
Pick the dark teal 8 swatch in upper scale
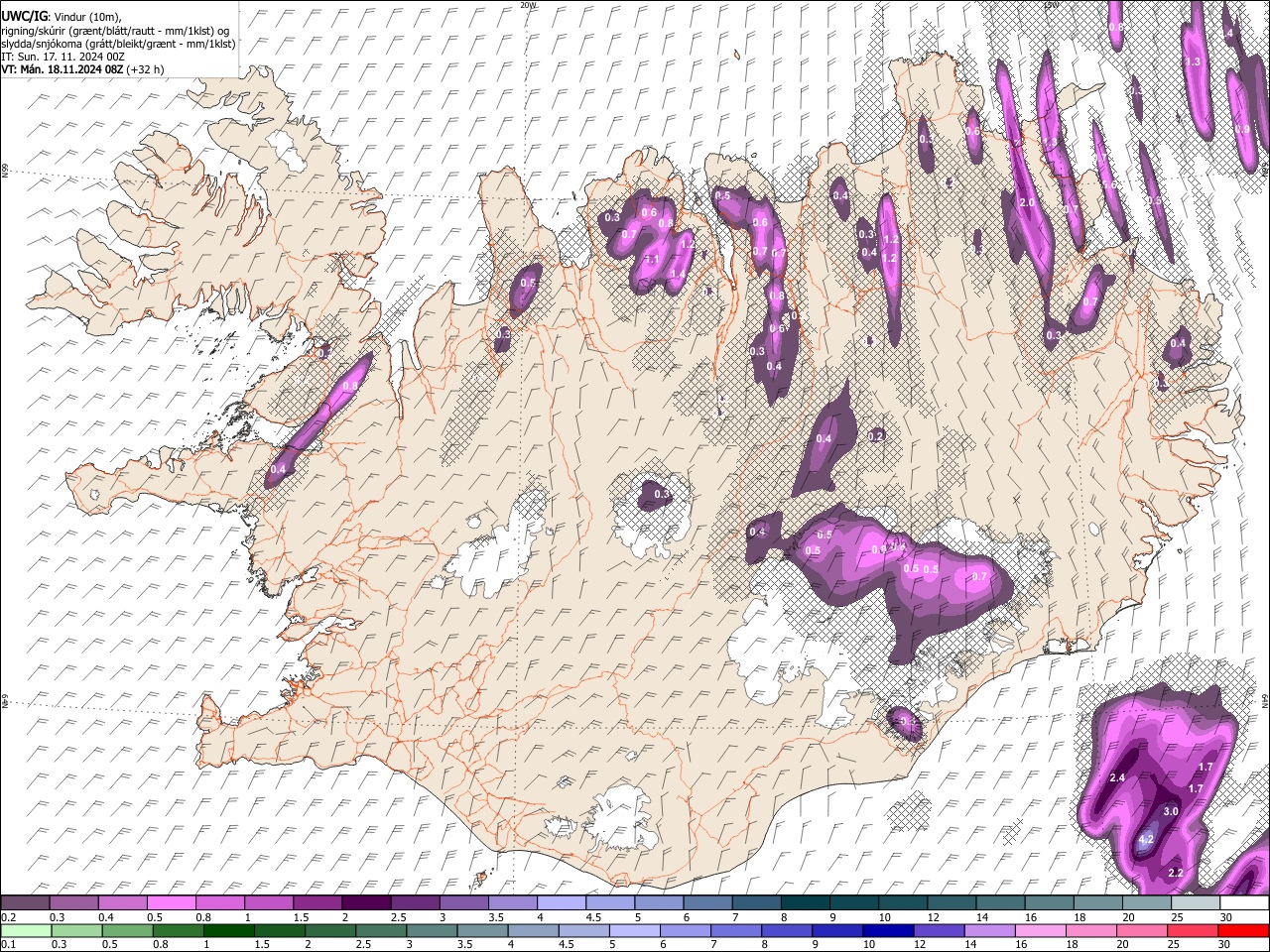click(806, 902)
